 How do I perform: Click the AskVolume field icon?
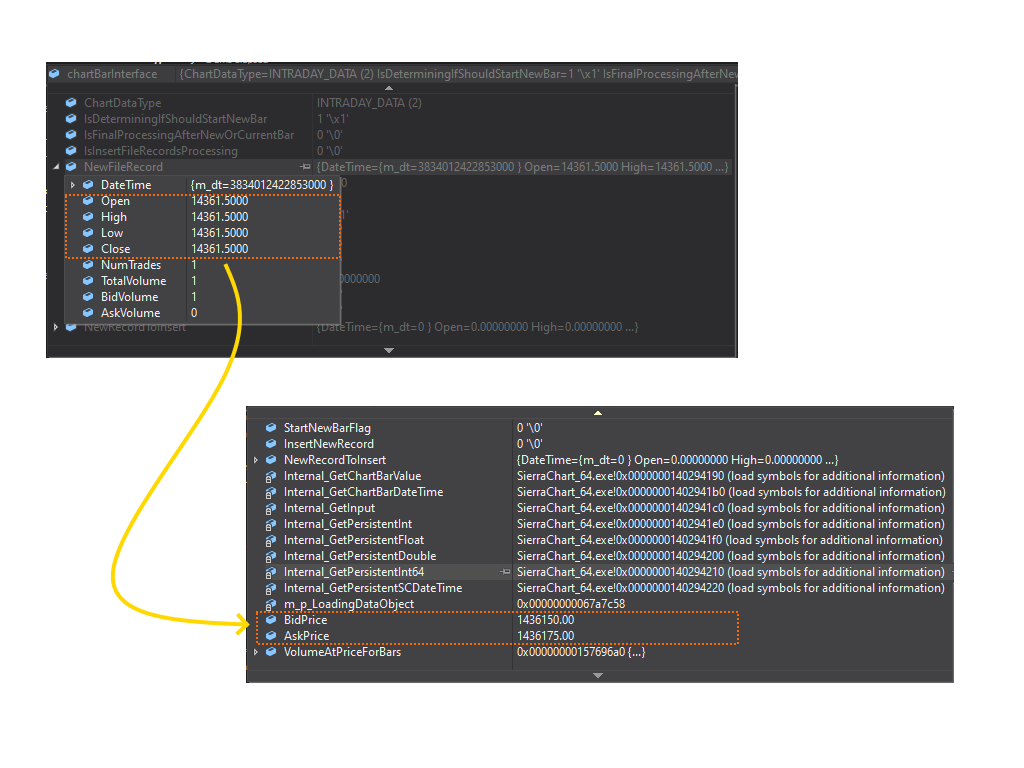click(88, 313)
